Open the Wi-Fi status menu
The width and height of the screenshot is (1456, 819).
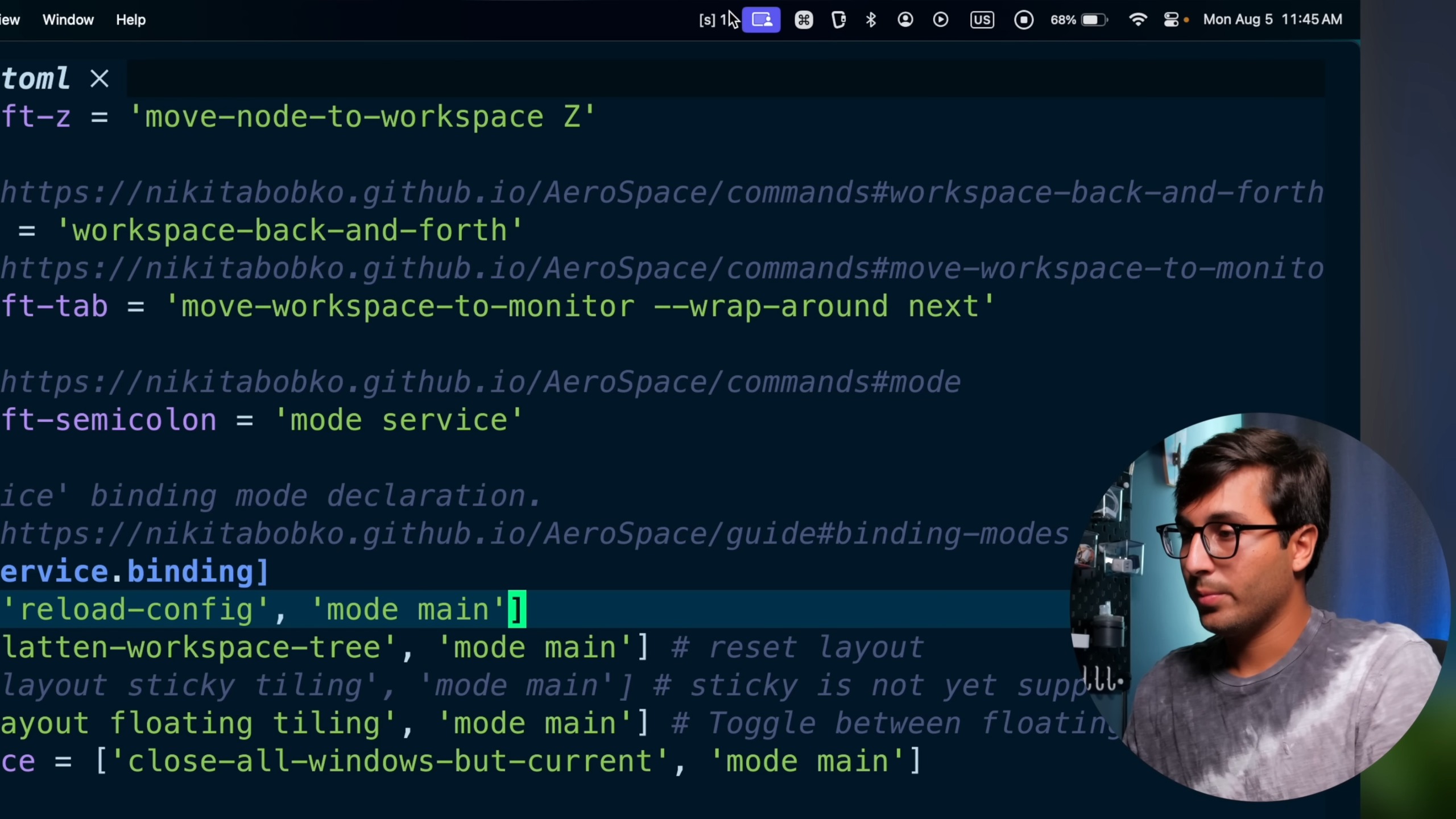1137,20
